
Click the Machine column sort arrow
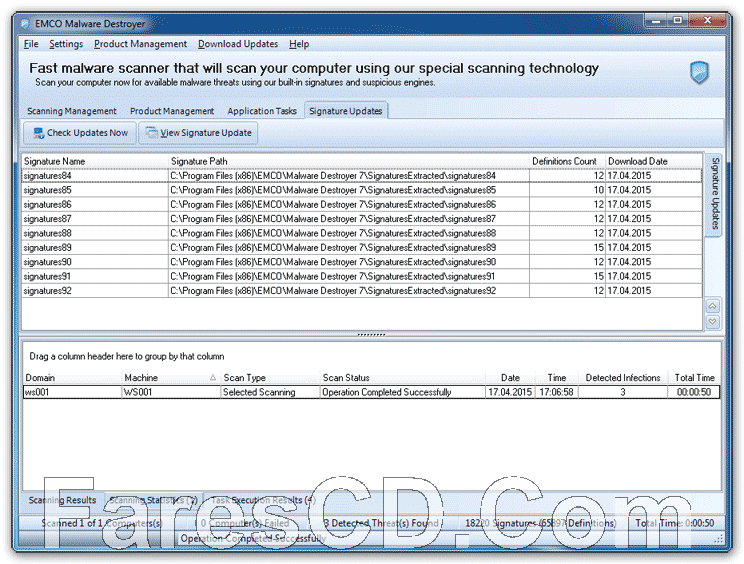pyautogui.click(x=213, y=378)
